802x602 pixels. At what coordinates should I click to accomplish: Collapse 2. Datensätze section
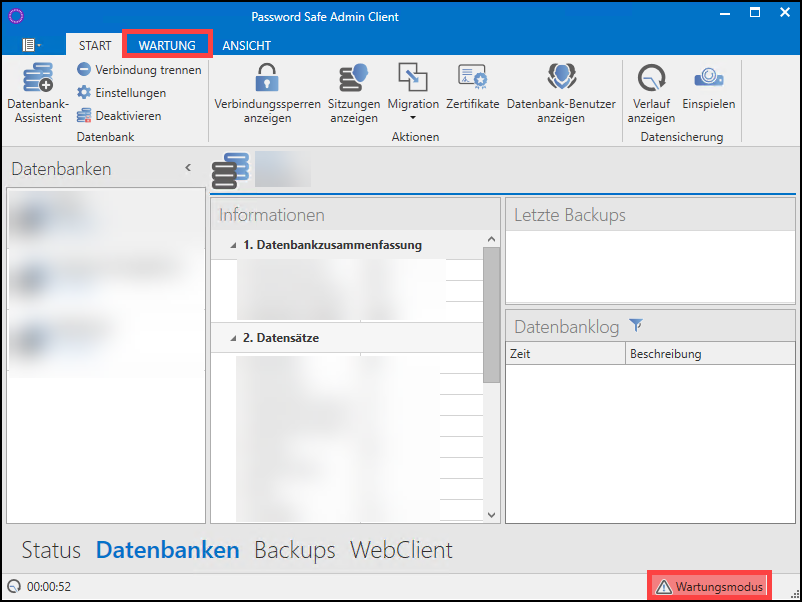[x=233, y=338]
